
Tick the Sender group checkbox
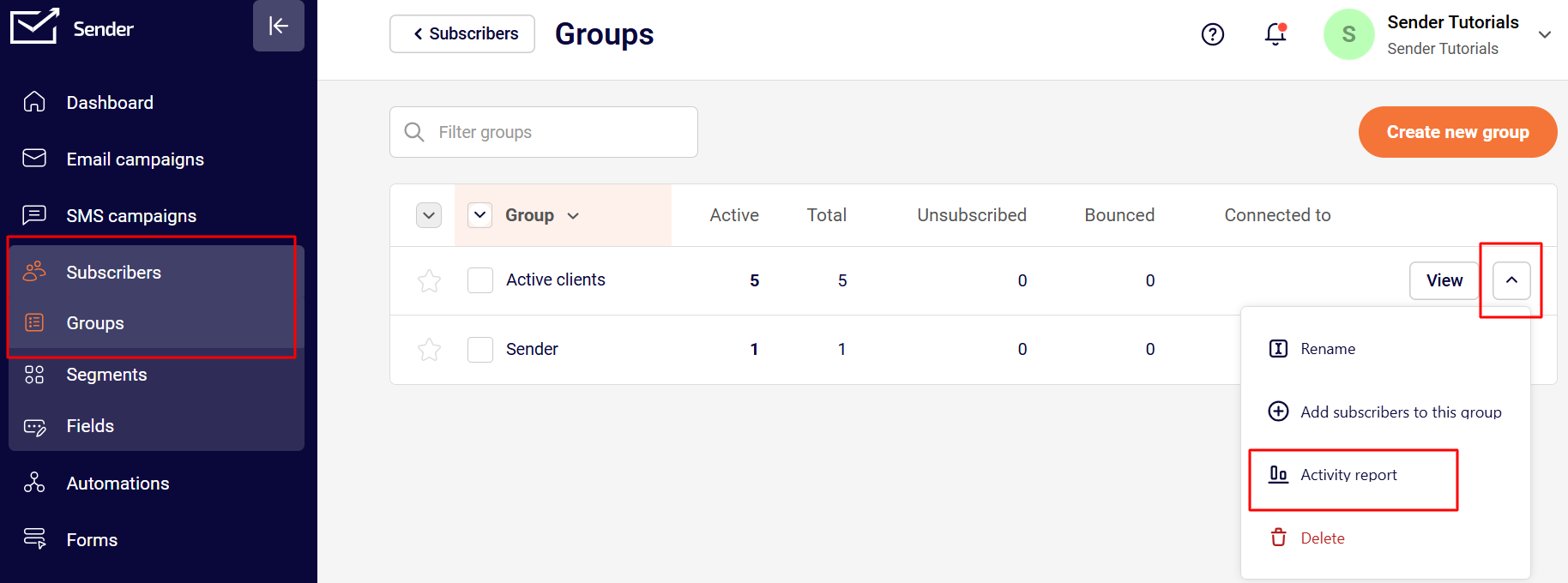(480, 349)
